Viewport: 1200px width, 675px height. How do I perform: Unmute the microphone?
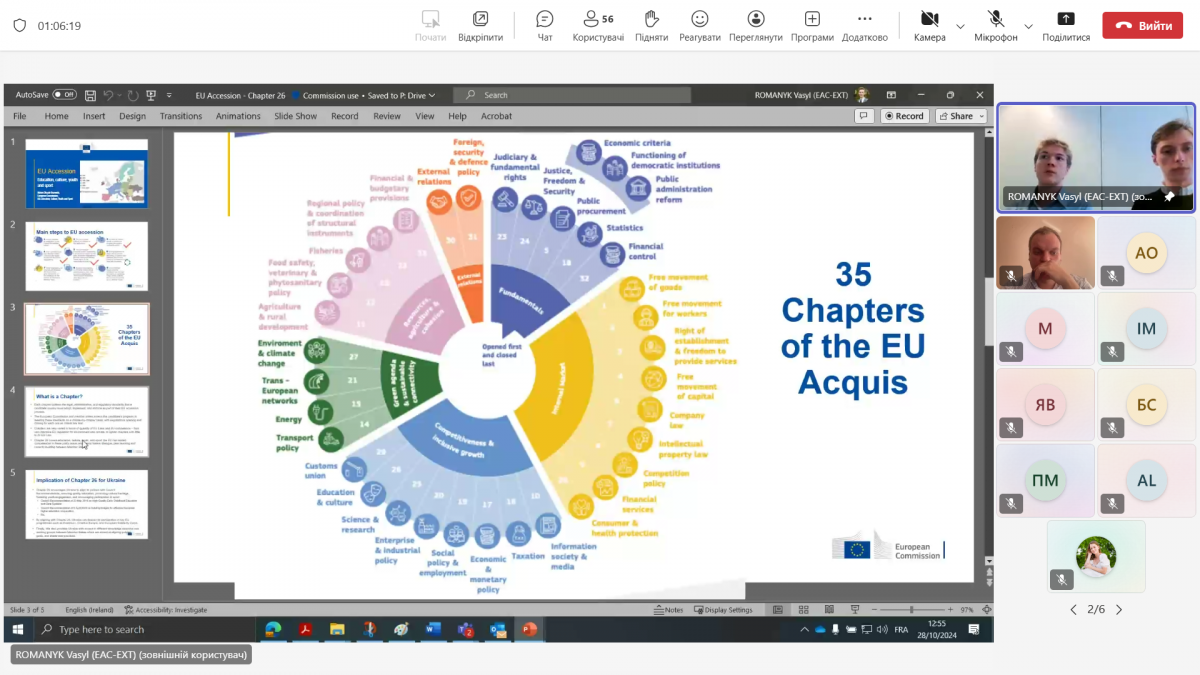[995, 25]
